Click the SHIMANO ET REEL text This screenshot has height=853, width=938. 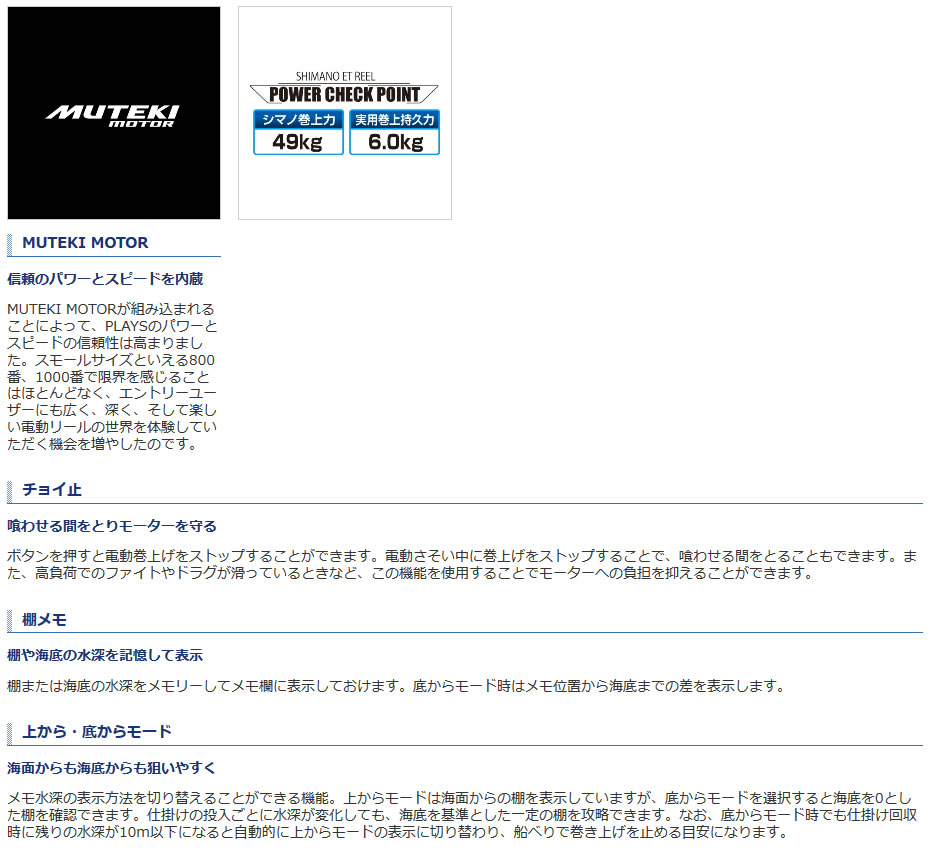click(x=344, y=76)
